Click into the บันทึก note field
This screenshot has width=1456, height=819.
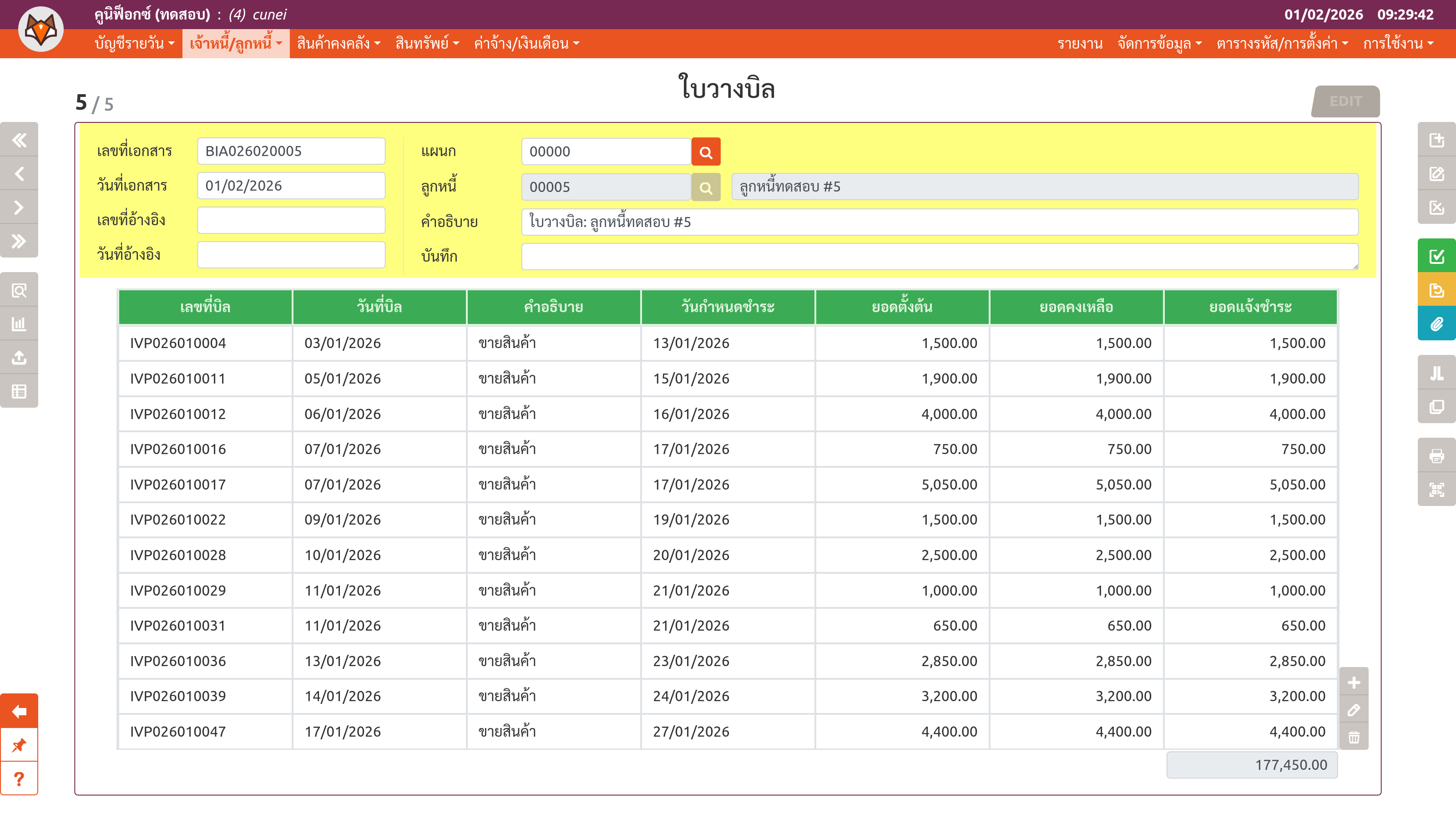939,257
